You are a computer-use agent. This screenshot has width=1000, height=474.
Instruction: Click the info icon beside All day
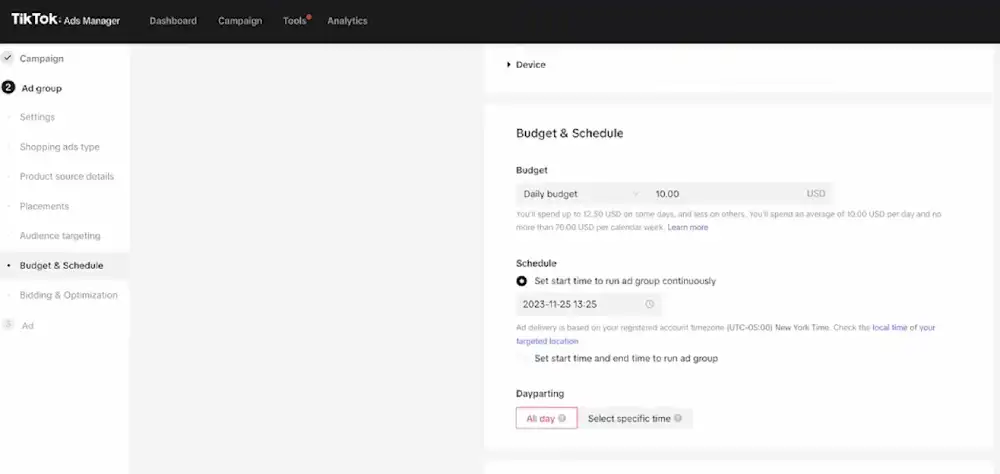coord(562,419)
